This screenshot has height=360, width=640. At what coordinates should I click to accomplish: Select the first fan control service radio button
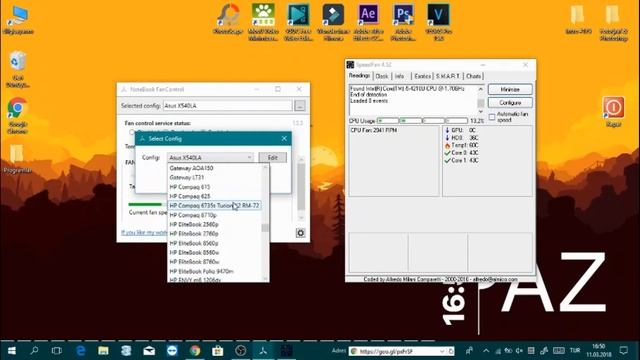click(x=132, y=132)
